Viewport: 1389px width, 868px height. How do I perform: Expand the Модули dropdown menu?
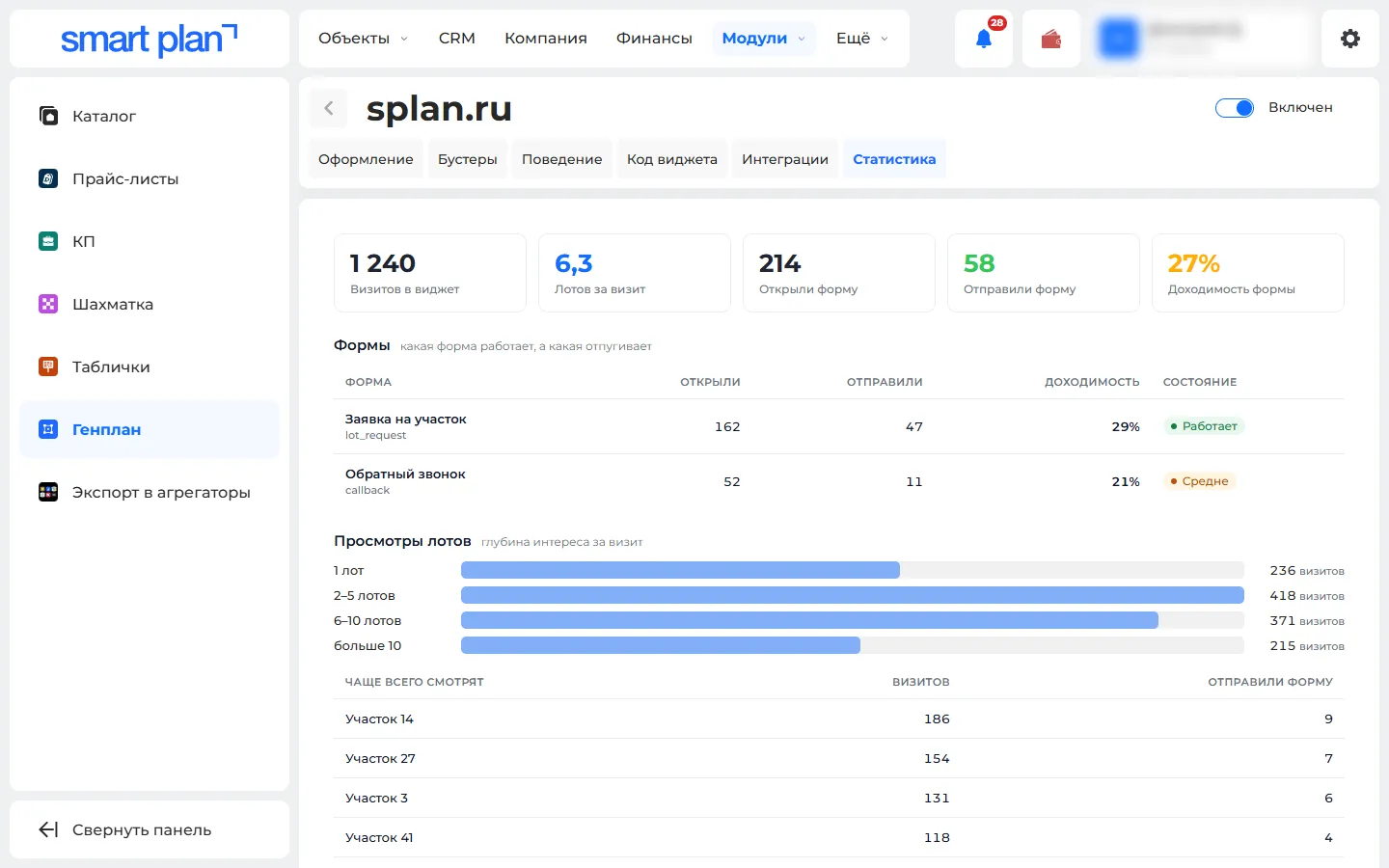pos(764,39)
